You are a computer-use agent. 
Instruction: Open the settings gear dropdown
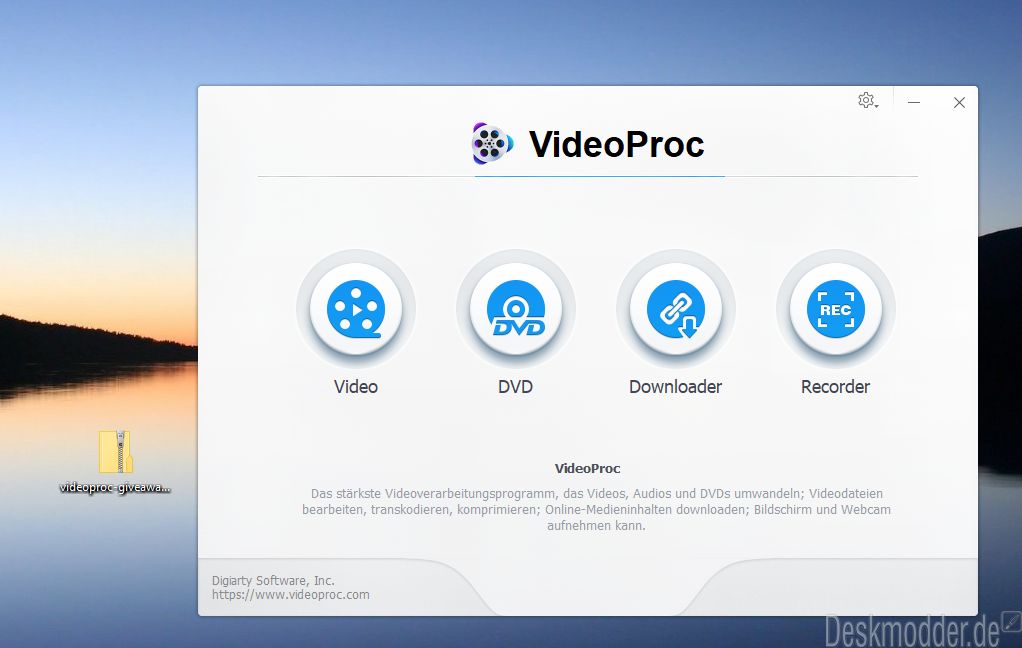tap(868, 101)
